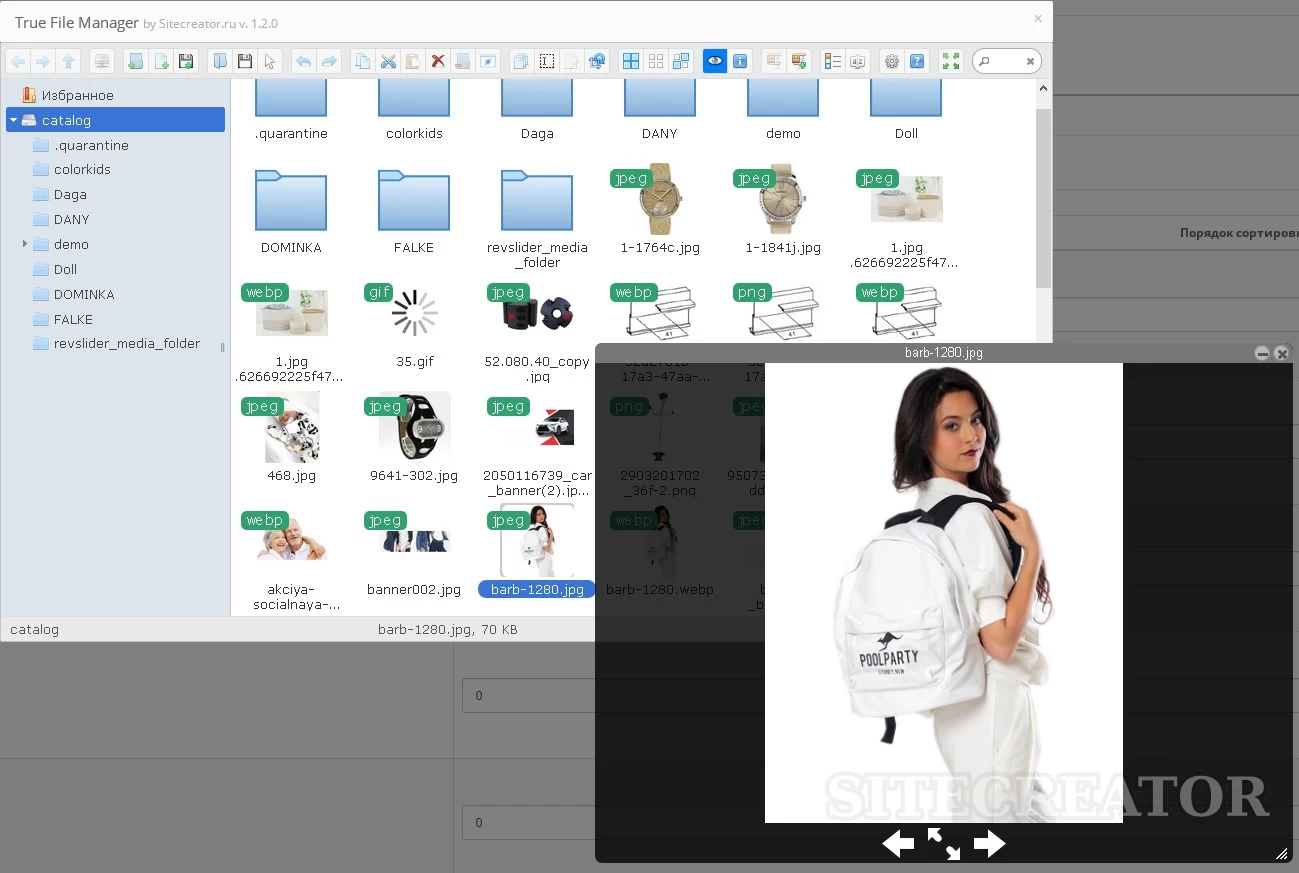Clear the search field text
This screenshot has height=873, width=1299.
(x=1030, y=62)
